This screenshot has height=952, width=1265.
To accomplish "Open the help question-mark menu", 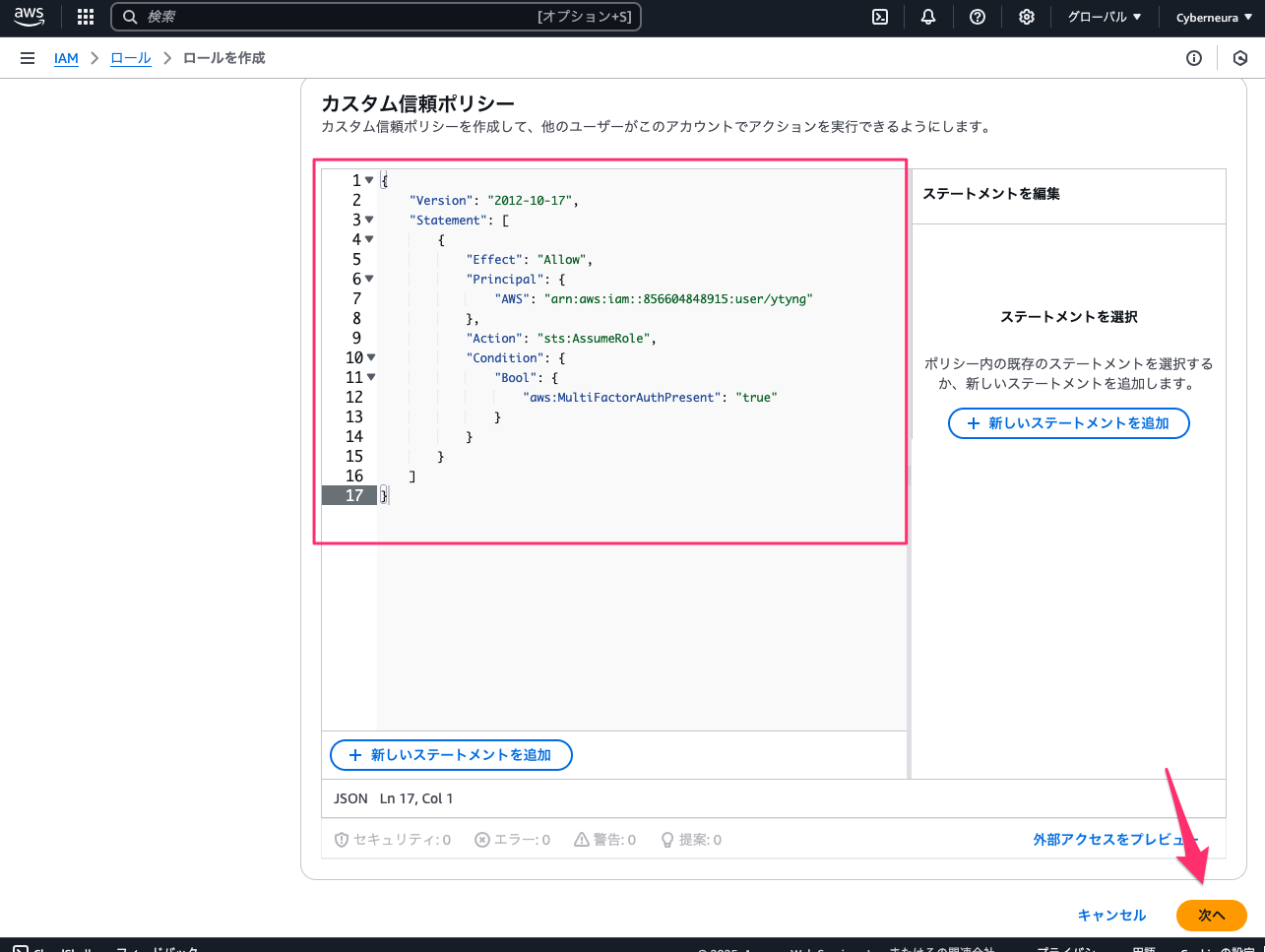I will click(978, 17).
